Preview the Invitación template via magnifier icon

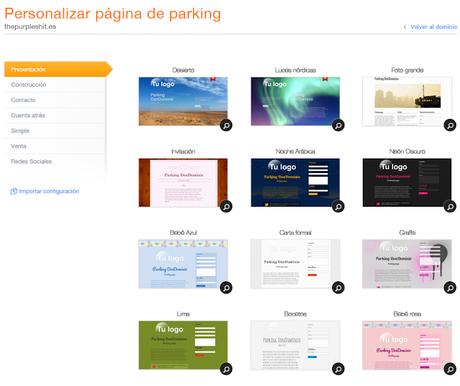(226, 207)
